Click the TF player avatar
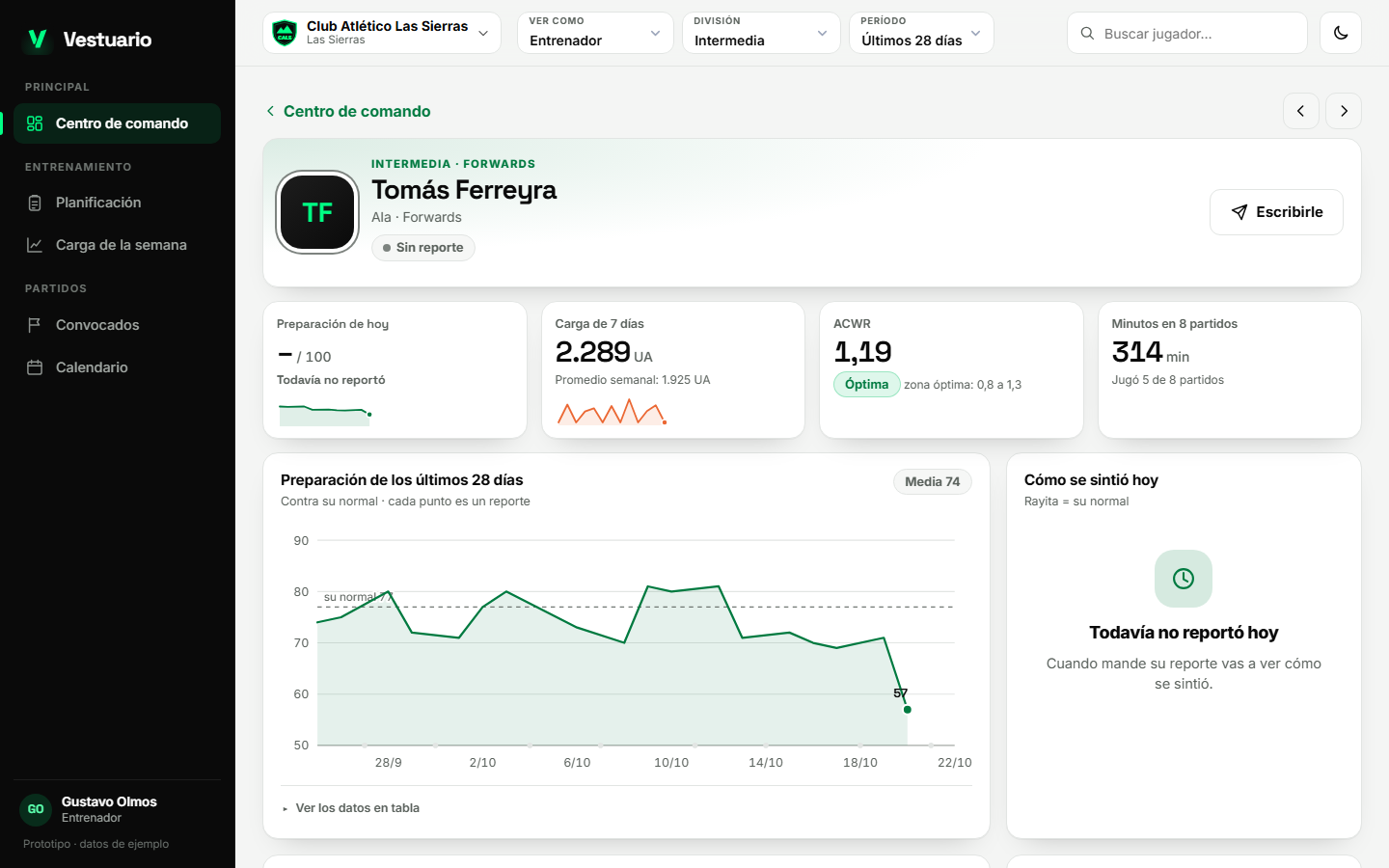 click(317, 212)
